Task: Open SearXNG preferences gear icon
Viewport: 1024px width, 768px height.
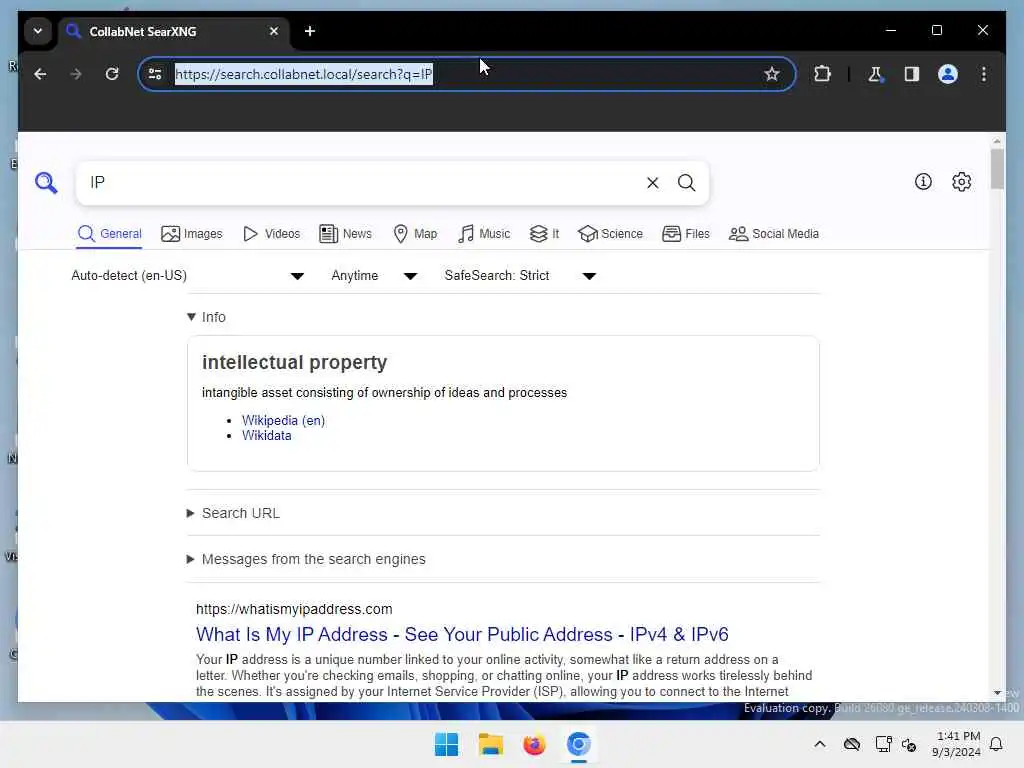Action: [961, 182]
